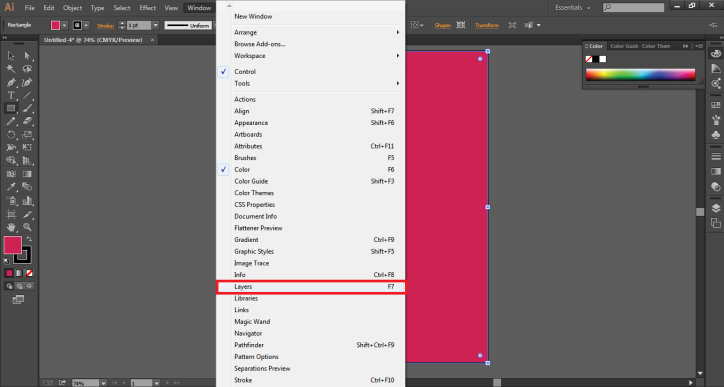Viewport: 724px width, 387px height.
Task: Select the Eraser tool
Action: pos(27,121)
